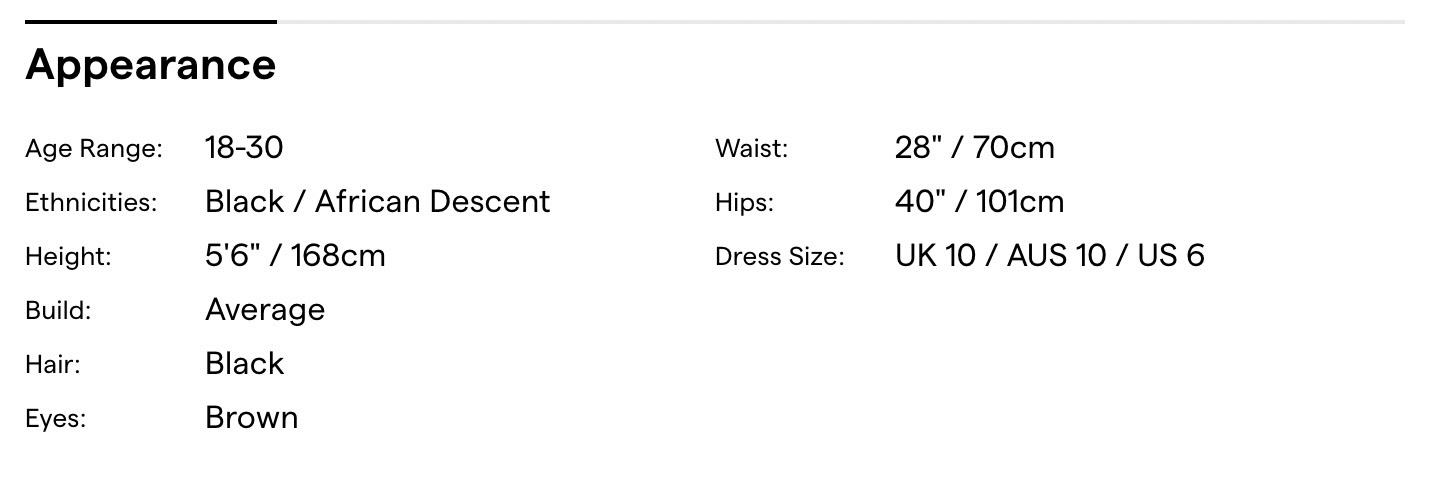Select the UK 10 / AUS 10 / US 6 value
The image size is (1432, 484).
click(x=1049, y=256)
